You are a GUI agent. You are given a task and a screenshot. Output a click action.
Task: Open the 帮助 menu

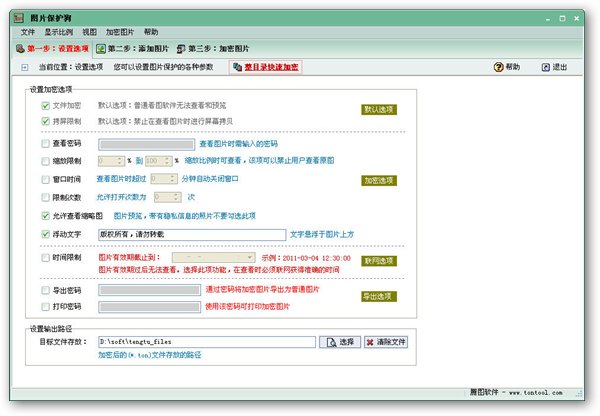151,32
